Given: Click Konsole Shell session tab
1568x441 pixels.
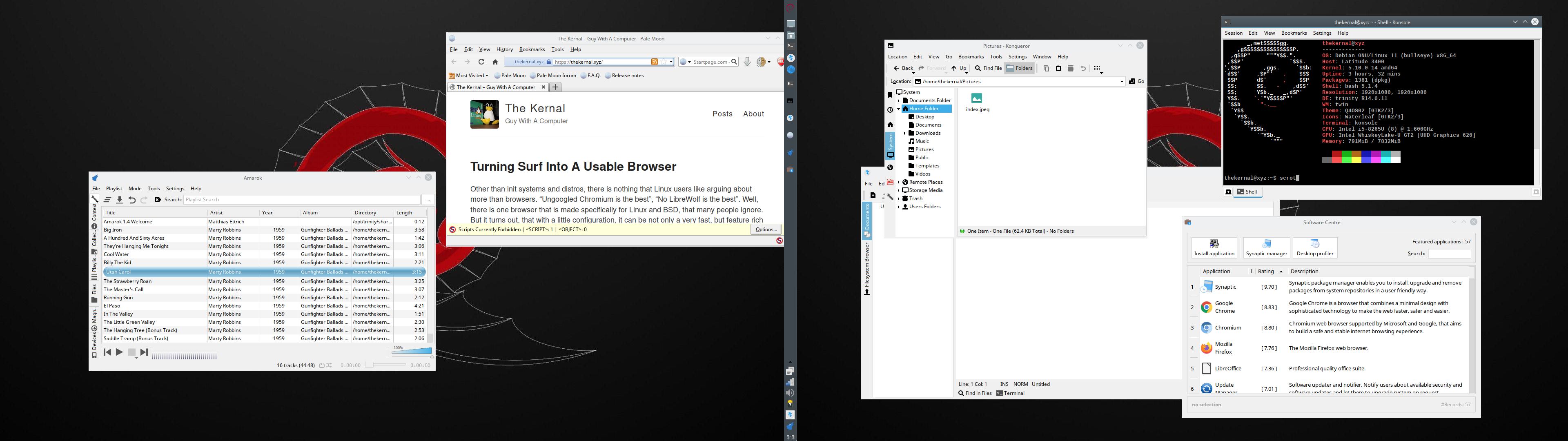Looking at the screenshot, I should [x=1247, y=192].
